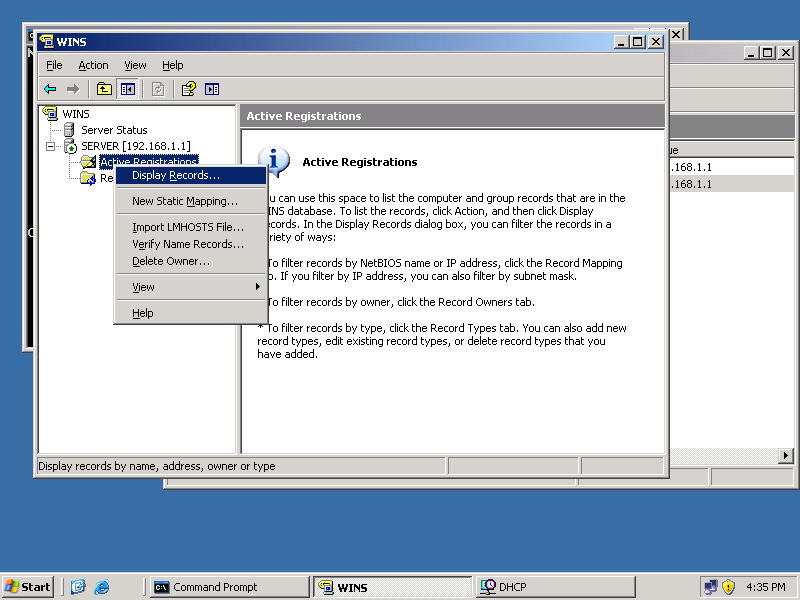The height and width of the screenshot is (600, 800).
Task: Click the Forward arrow toolbar icon
Action: (x=73, y=89)
